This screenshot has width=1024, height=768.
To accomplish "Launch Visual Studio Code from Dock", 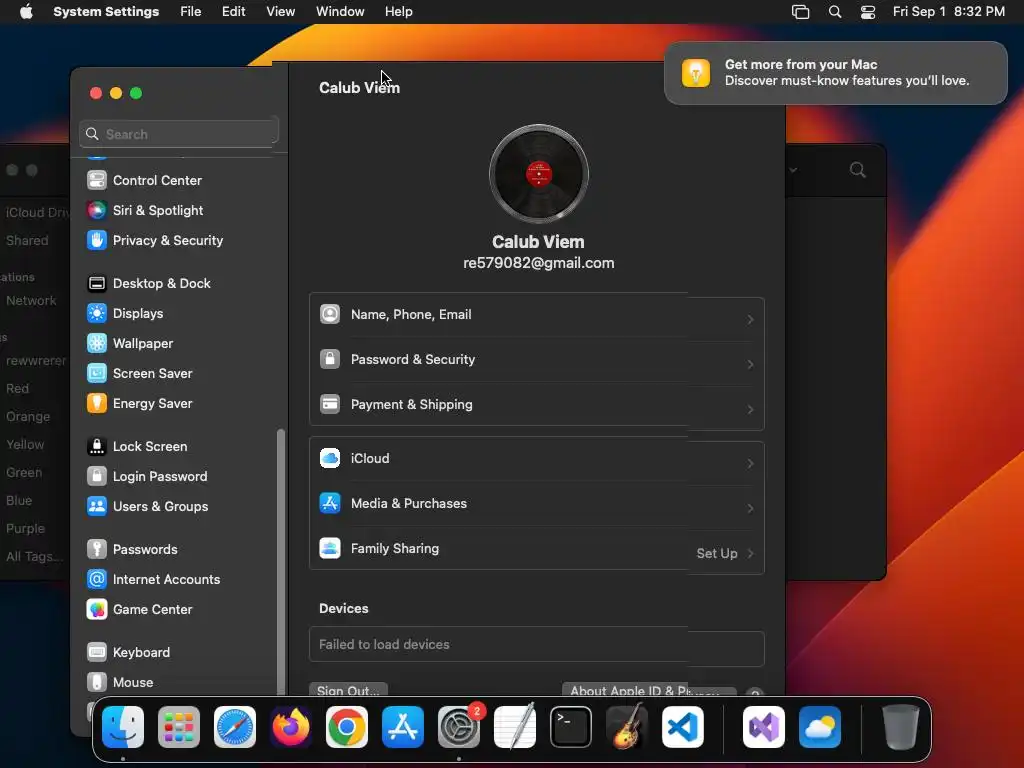I will 683,727.
